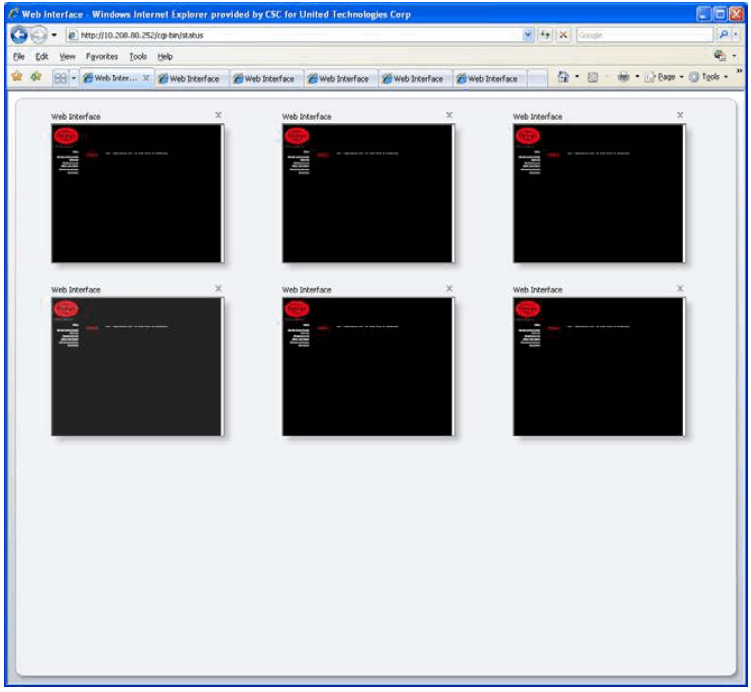The image size is (751, 692).
Task: Open the top-right Web Interface thumbnail
Action: pyautogui.click(x=599, y=193)
